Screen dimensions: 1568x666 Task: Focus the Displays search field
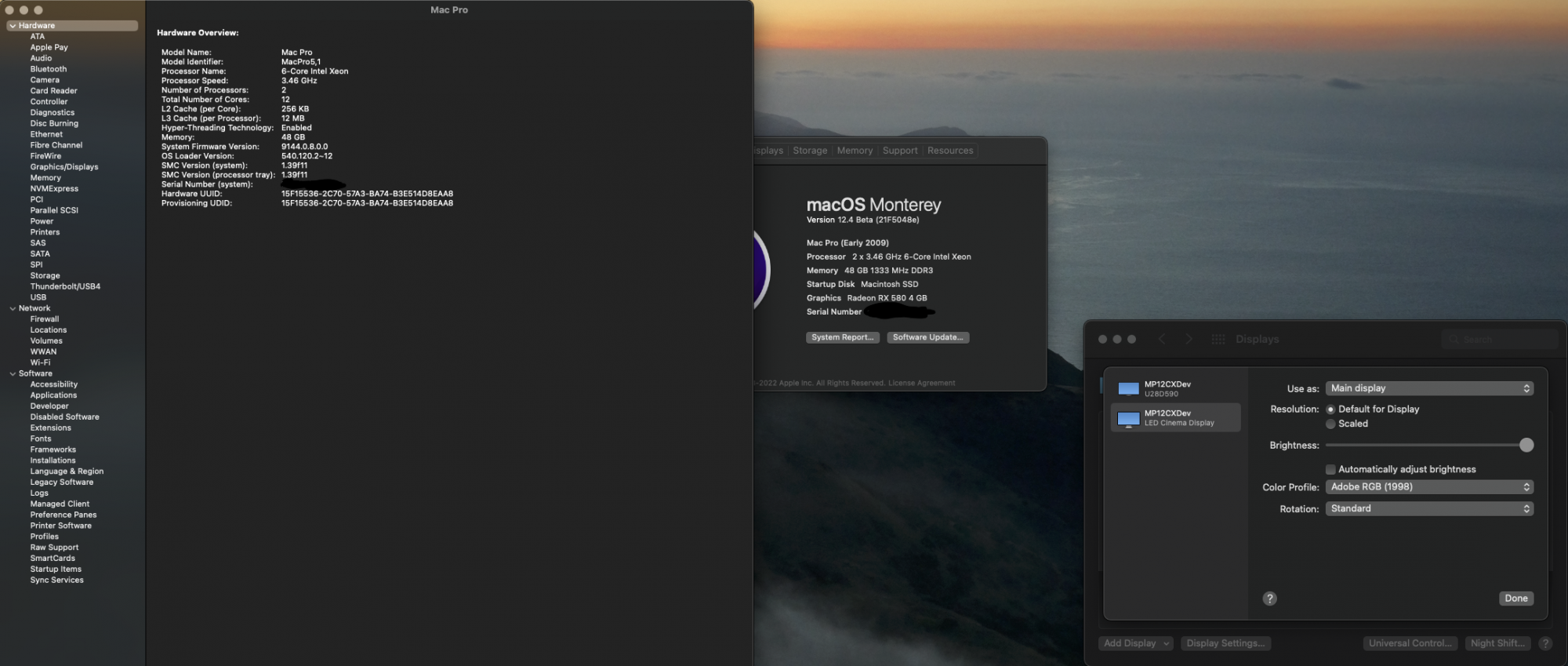pos(1499,339)
